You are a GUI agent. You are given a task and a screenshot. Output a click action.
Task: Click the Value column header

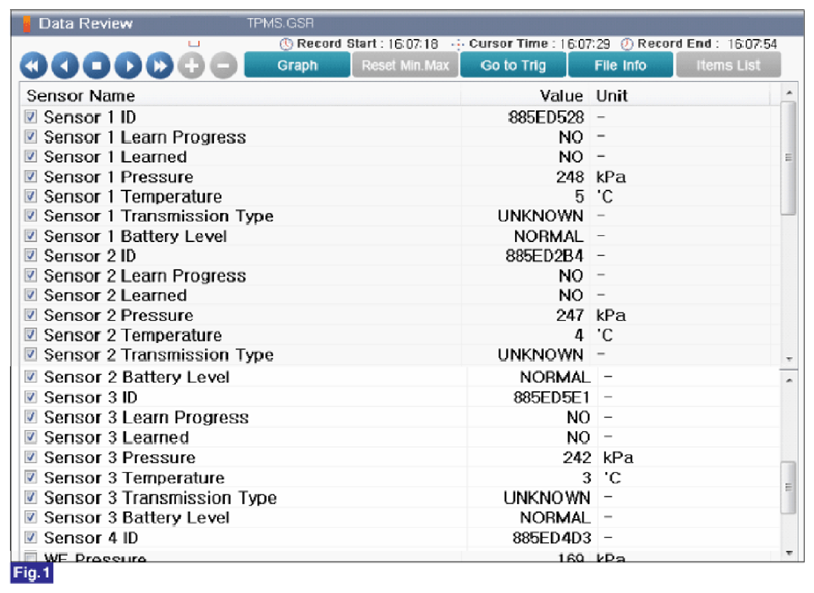[x=561, y=96]
